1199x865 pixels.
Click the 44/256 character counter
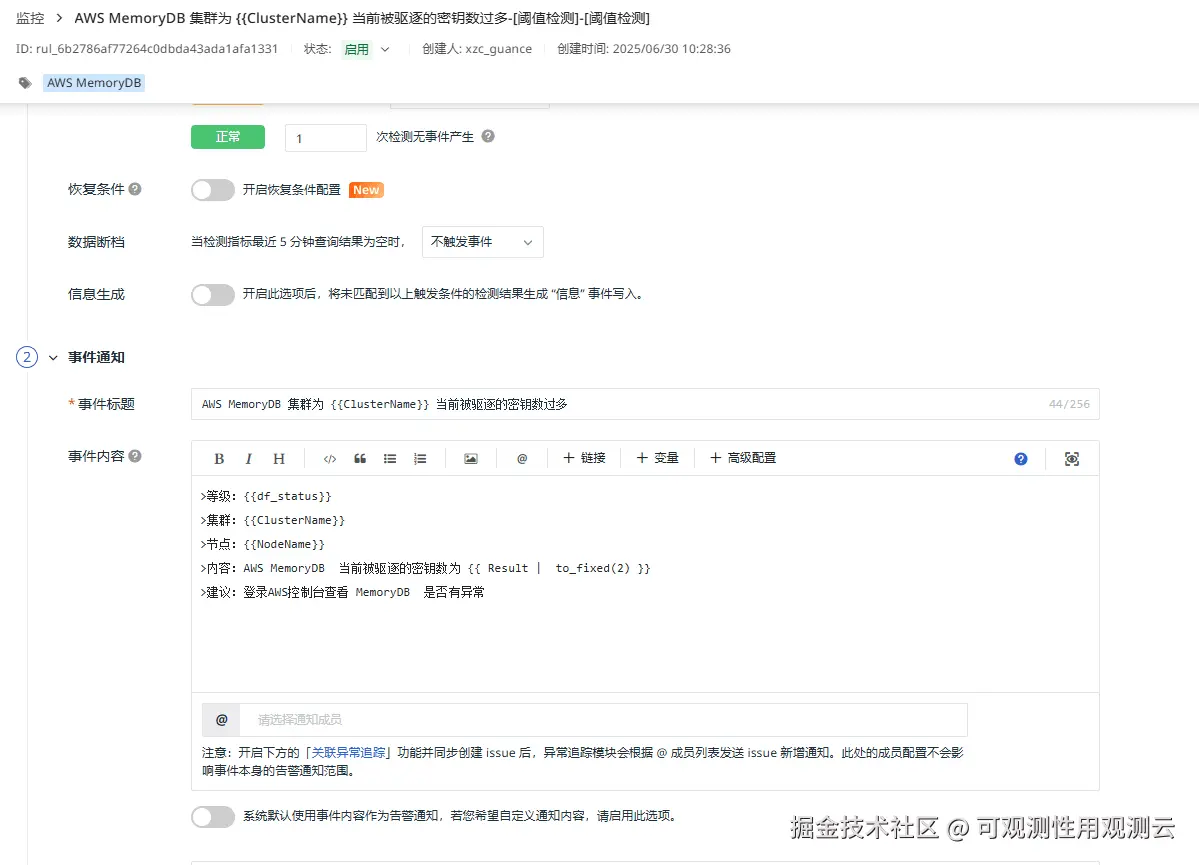coord(1069,404)
